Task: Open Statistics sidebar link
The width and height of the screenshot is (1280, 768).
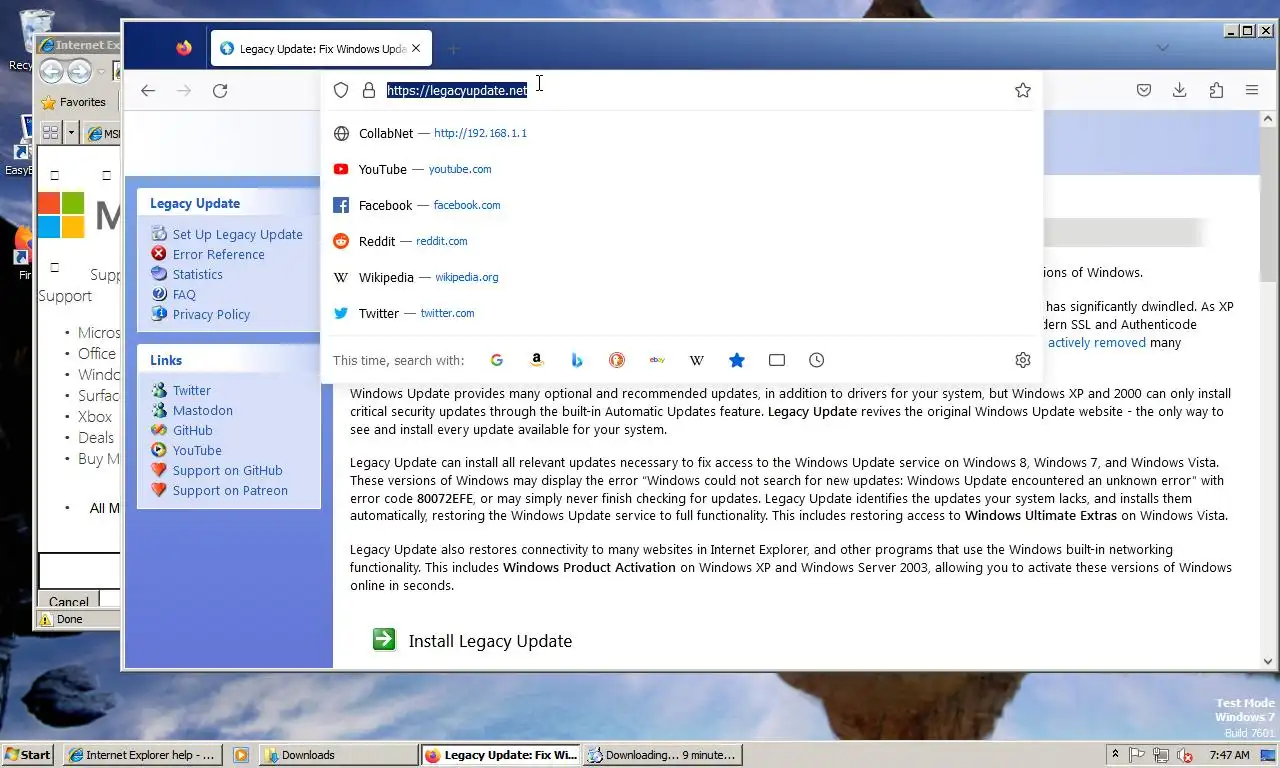Action: tap(197, 274)
